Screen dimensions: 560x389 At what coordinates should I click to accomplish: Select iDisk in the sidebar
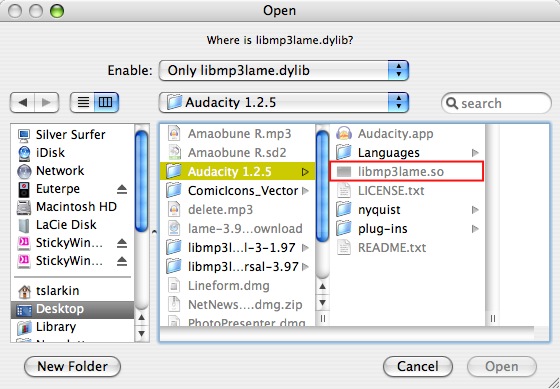50,153
